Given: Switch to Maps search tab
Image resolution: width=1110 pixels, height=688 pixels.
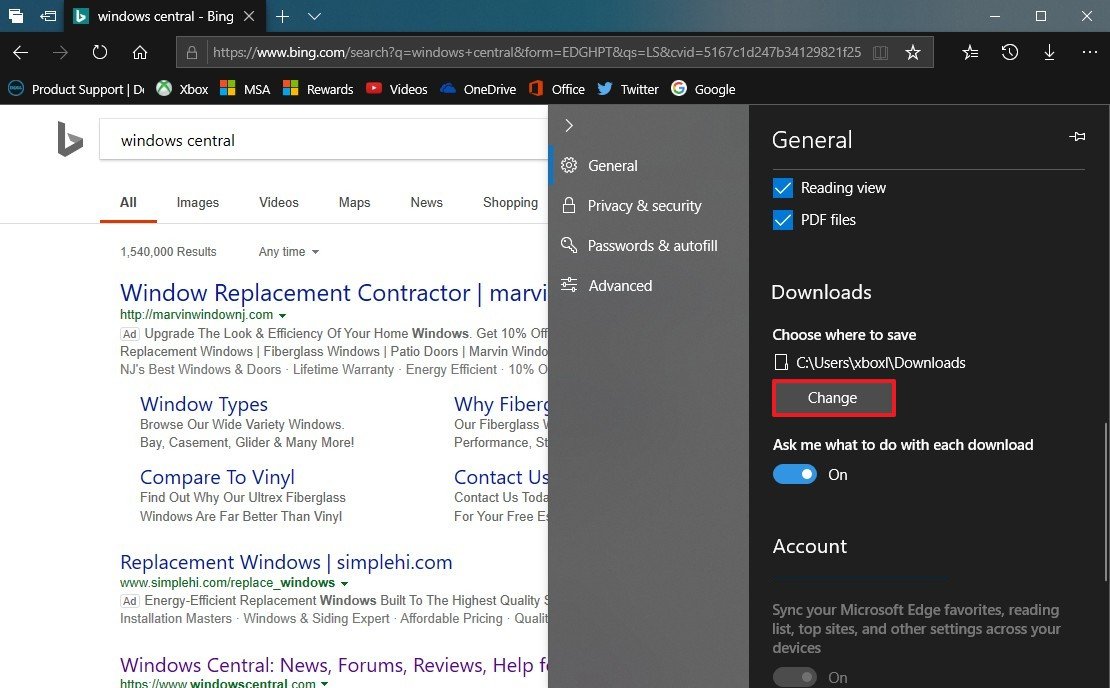Looking at the screenshot, I should click(x=354, y=202).
